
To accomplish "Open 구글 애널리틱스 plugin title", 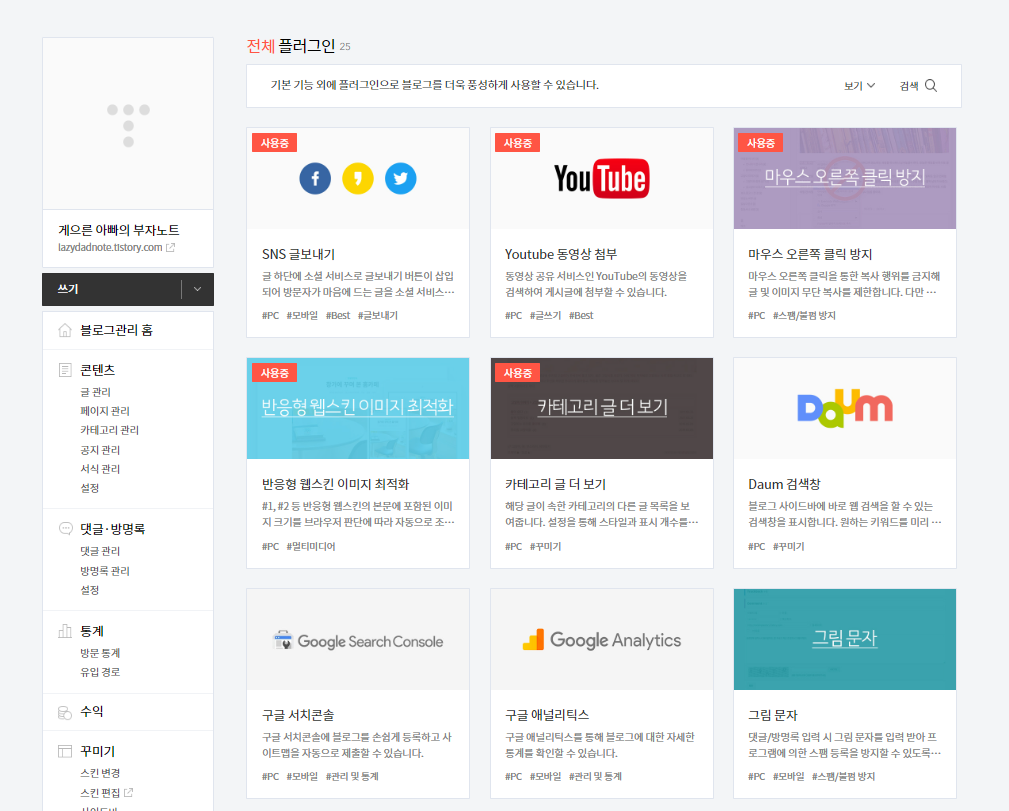I will click(x=547, y=715).
